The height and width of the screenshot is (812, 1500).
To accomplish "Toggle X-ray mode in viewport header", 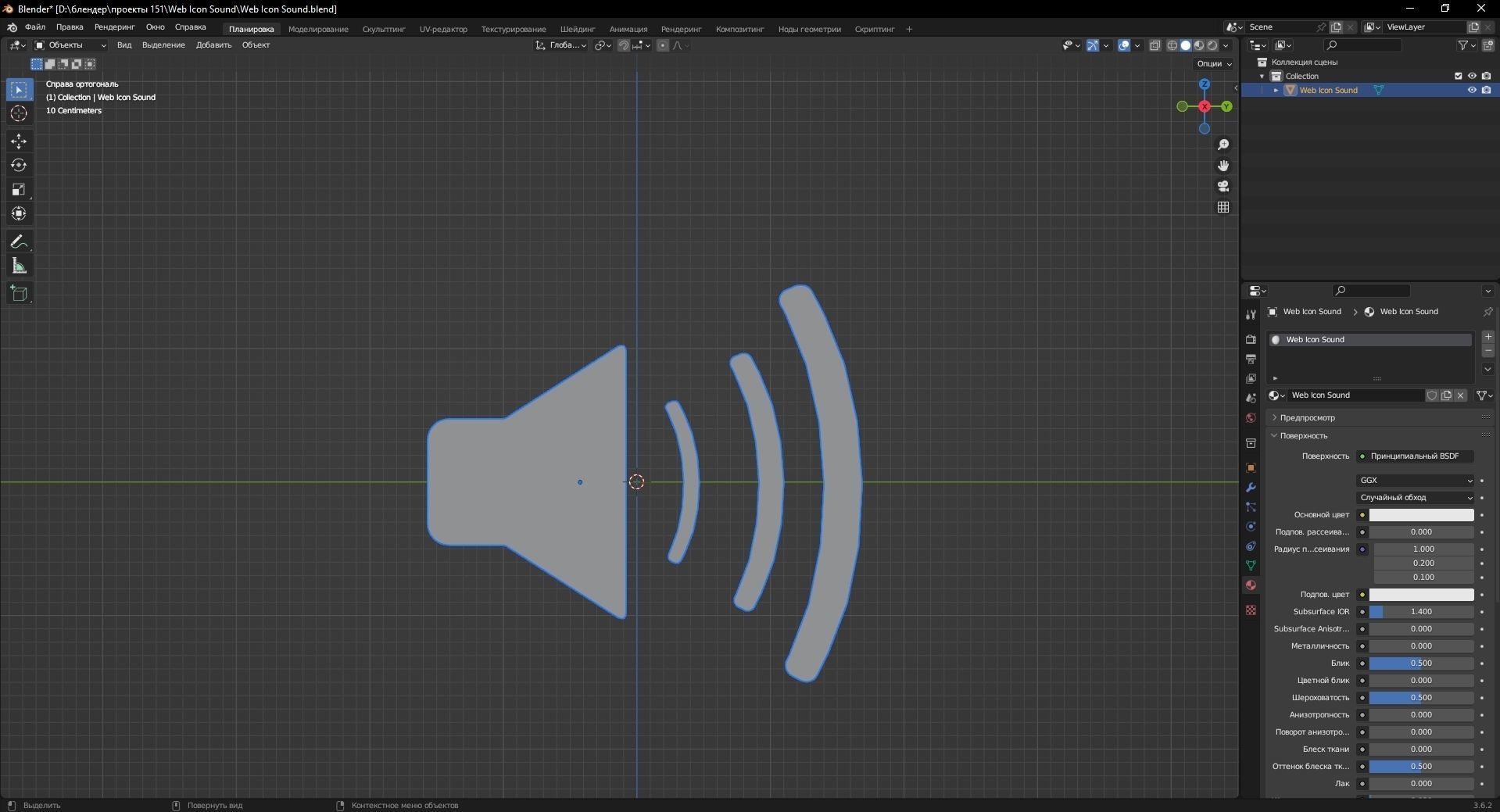I will pyautogui.click(x=1155, y=45).
